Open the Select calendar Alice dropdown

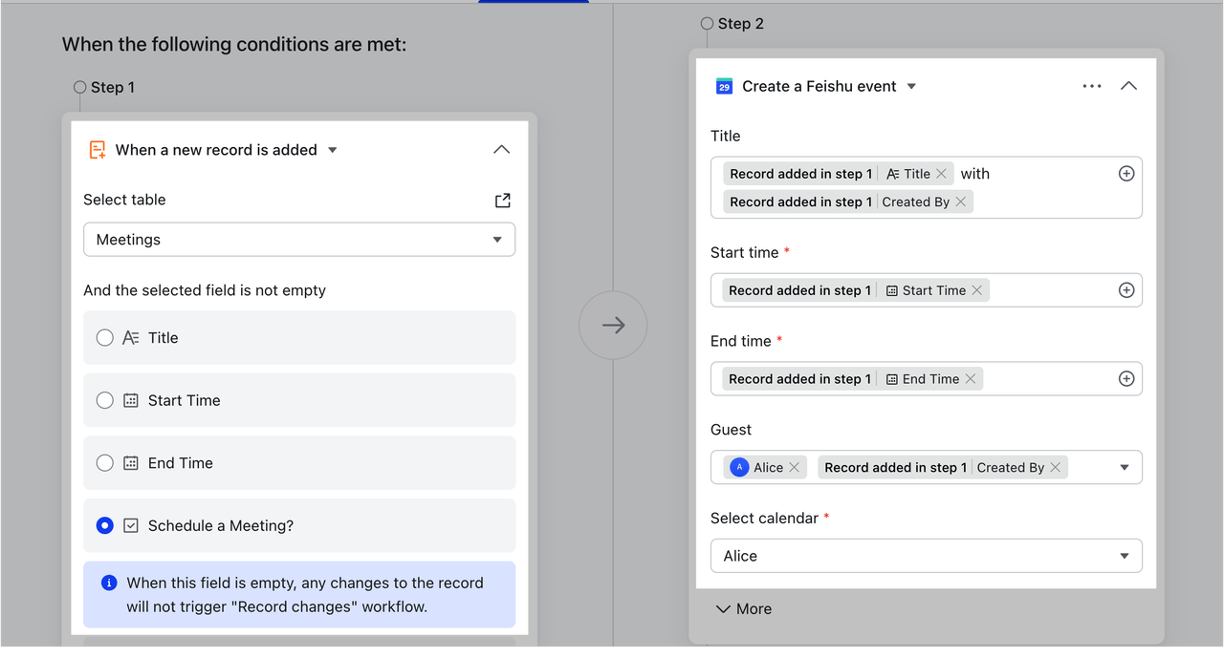926,556
